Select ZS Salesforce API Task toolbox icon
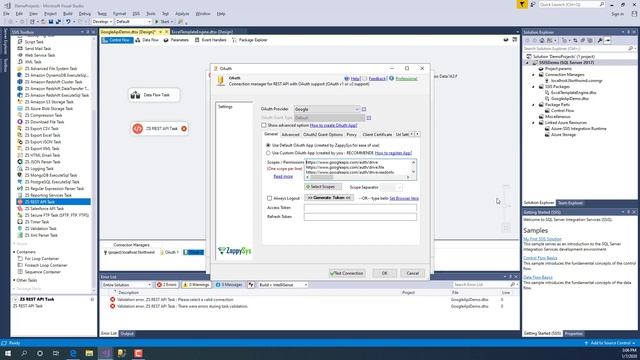This screenshot has width=640, height=360. click(20, 209)
